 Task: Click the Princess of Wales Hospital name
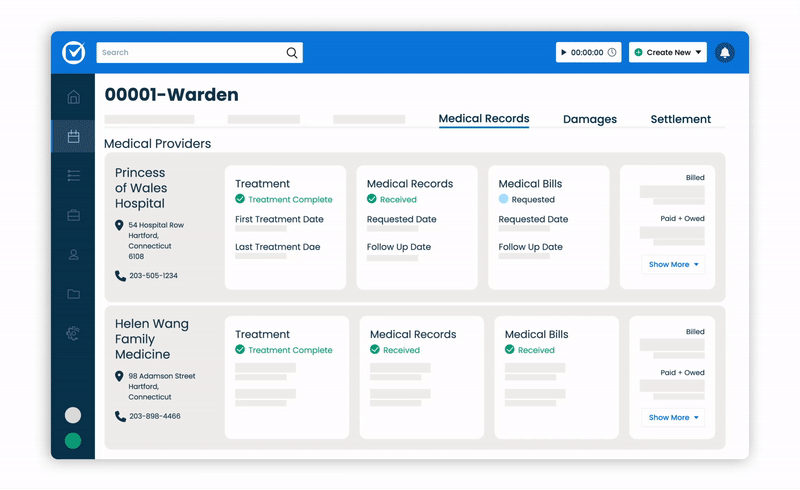[x=141, y=188]
